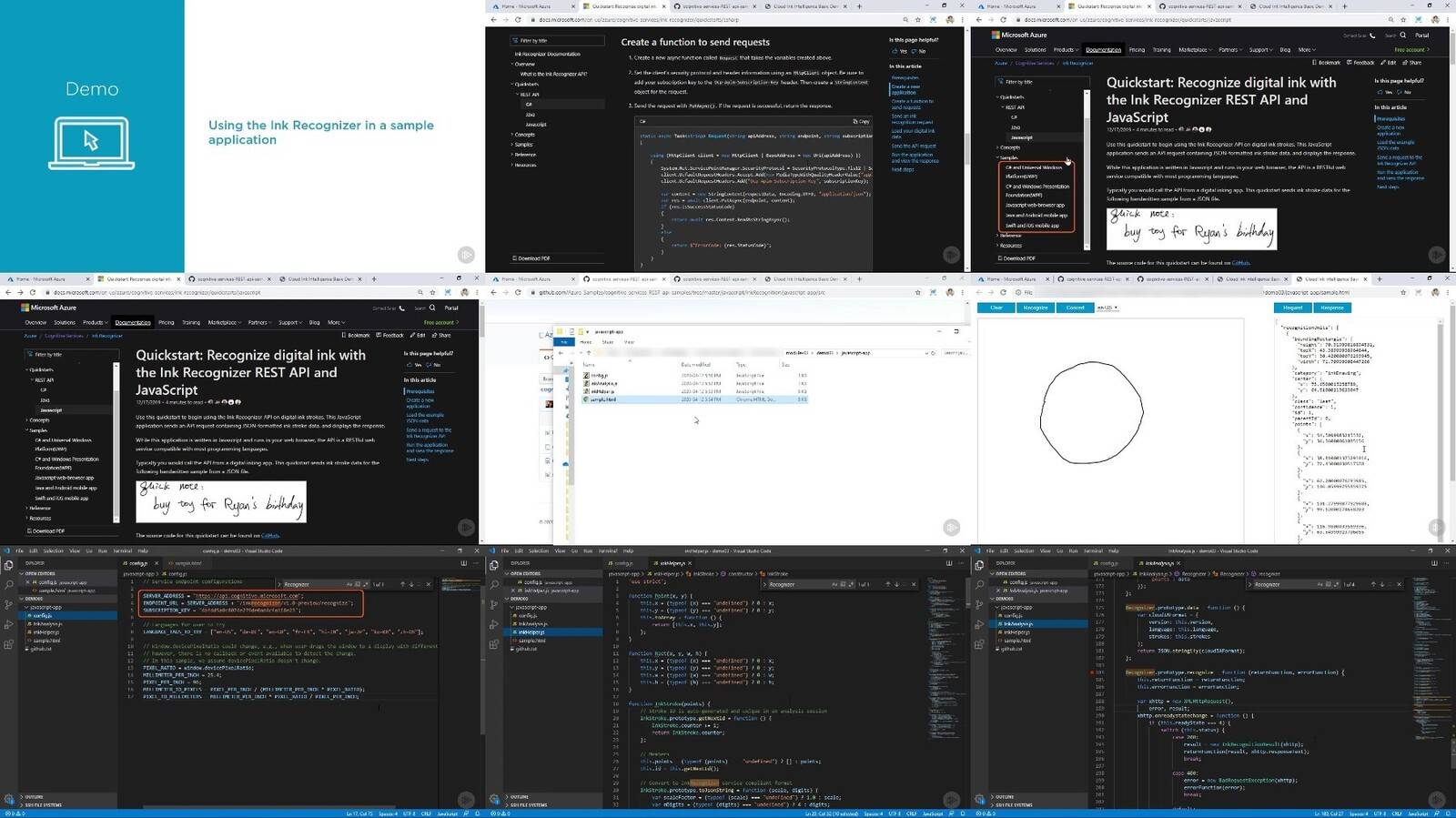Toggle Match Case in inkHelper.js find widget
Image resolution: width=1456 pixels, height=818 pixels.
[x=834, y=584]
